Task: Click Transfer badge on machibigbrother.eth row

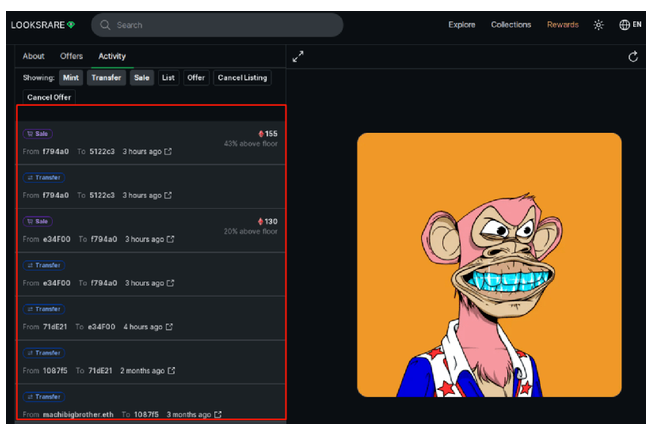Action: [x=44, y=397]
